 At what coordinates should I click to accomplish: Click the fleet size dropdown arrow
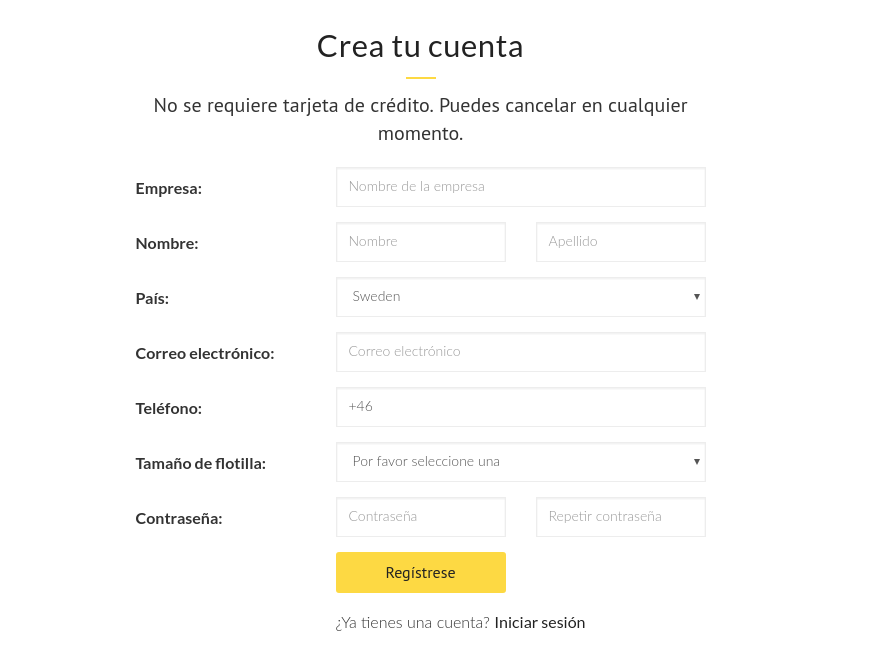coord(696,462)
